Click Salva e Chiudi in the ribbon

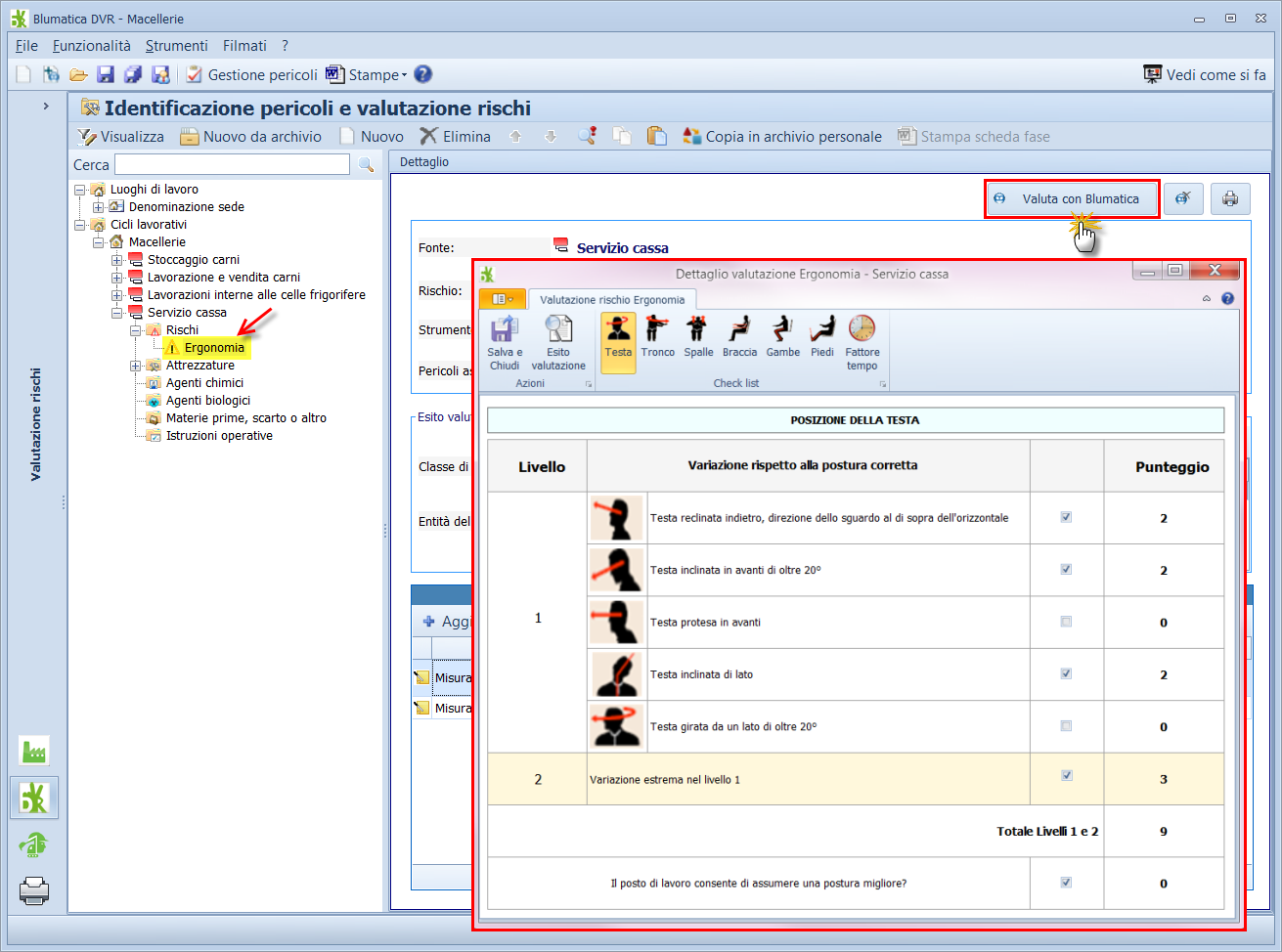[x=505, y=343]
